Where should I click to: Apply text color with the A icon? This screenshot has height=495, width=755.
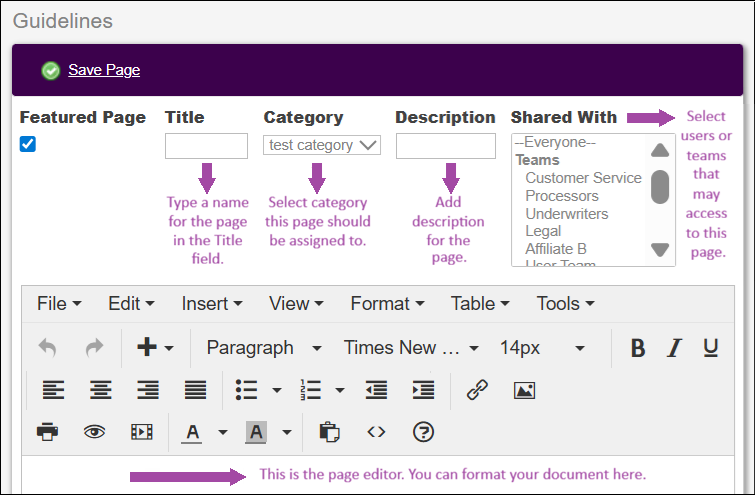click(192, 432)
